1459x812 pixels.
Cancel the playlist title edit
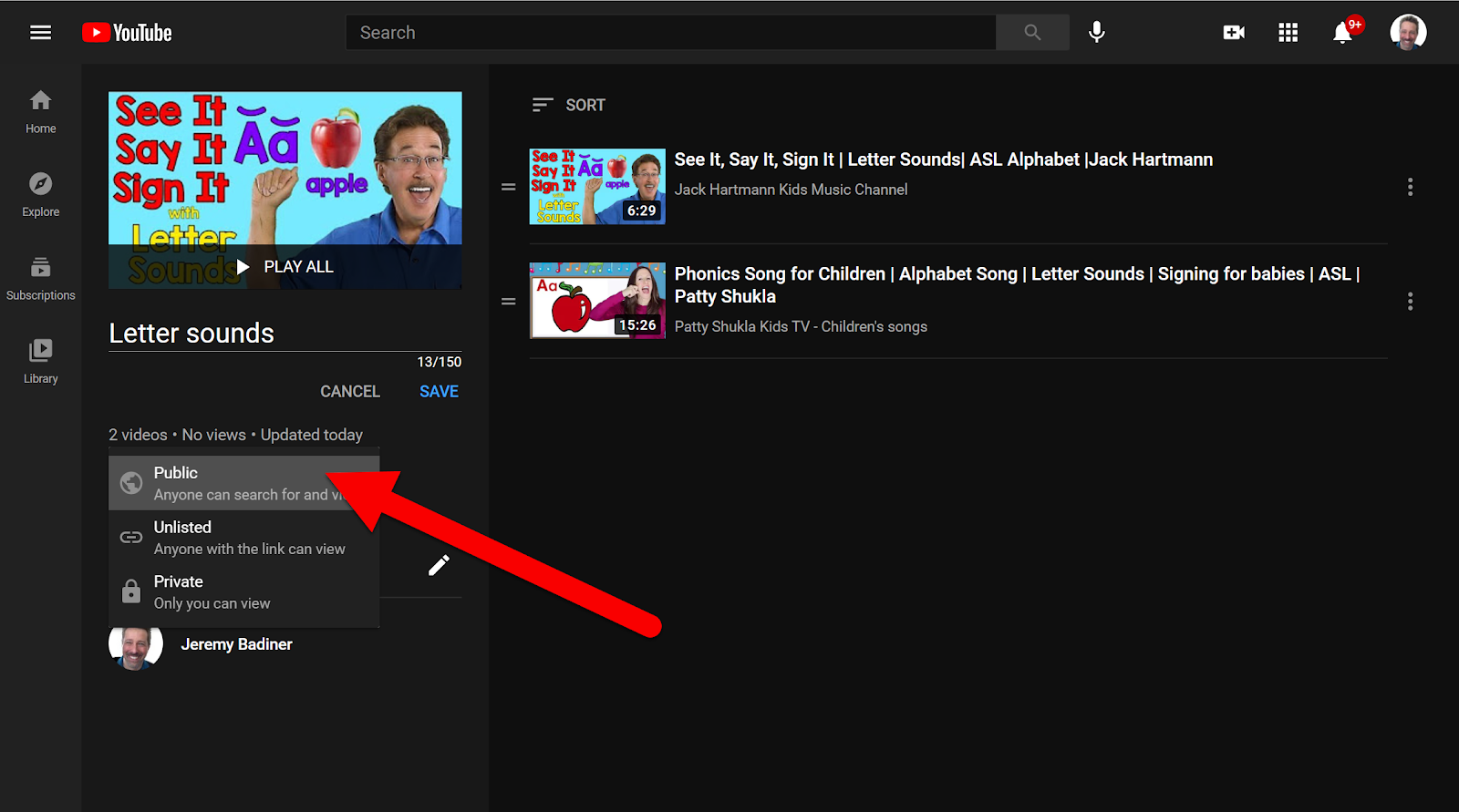tap(350, 391)
